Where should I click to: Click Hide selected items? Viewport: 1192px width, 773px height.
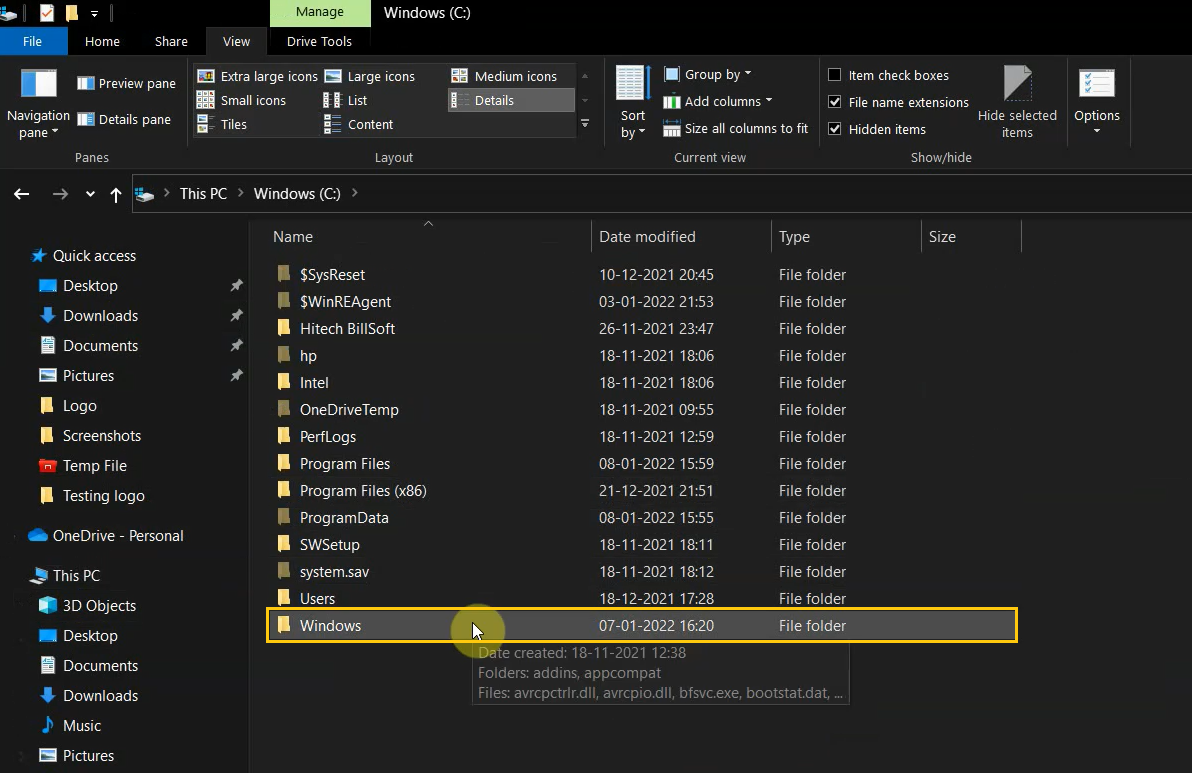[1017, 100]
